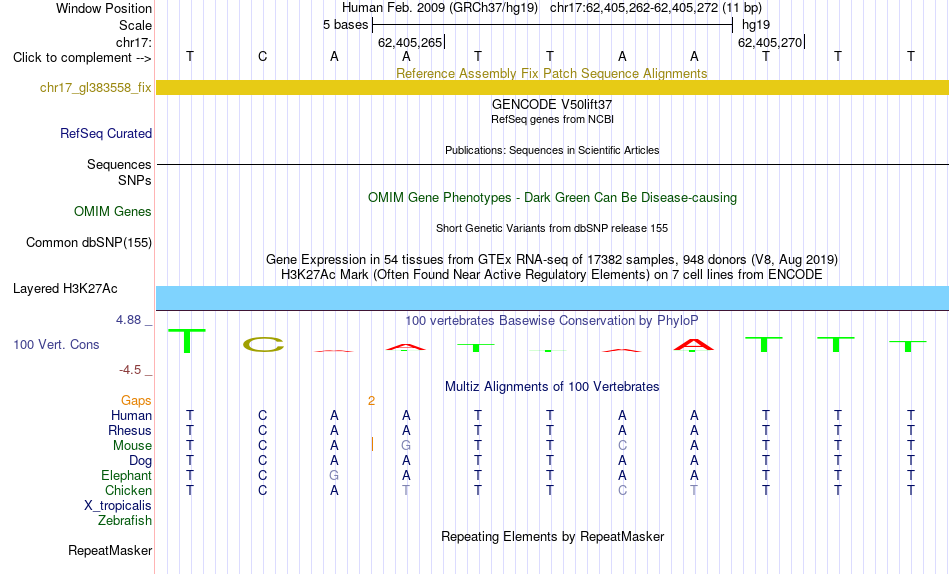This screenshot has width=950, height=574.
Task: Click the Common dbSNP(155) track label
Action: point(89,242)
